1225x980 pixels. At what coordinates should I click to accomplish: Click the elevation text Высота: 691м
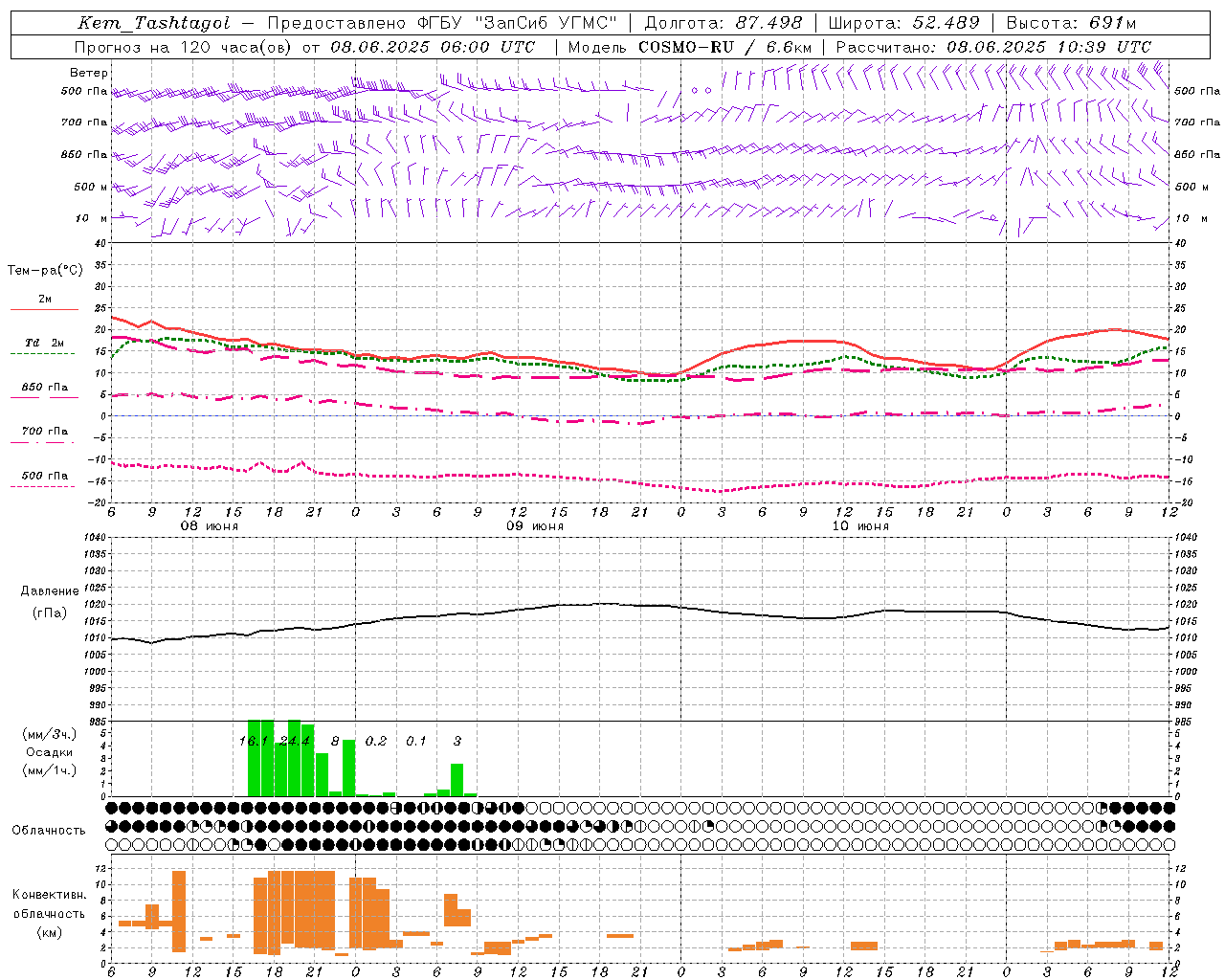point(1072,23)
